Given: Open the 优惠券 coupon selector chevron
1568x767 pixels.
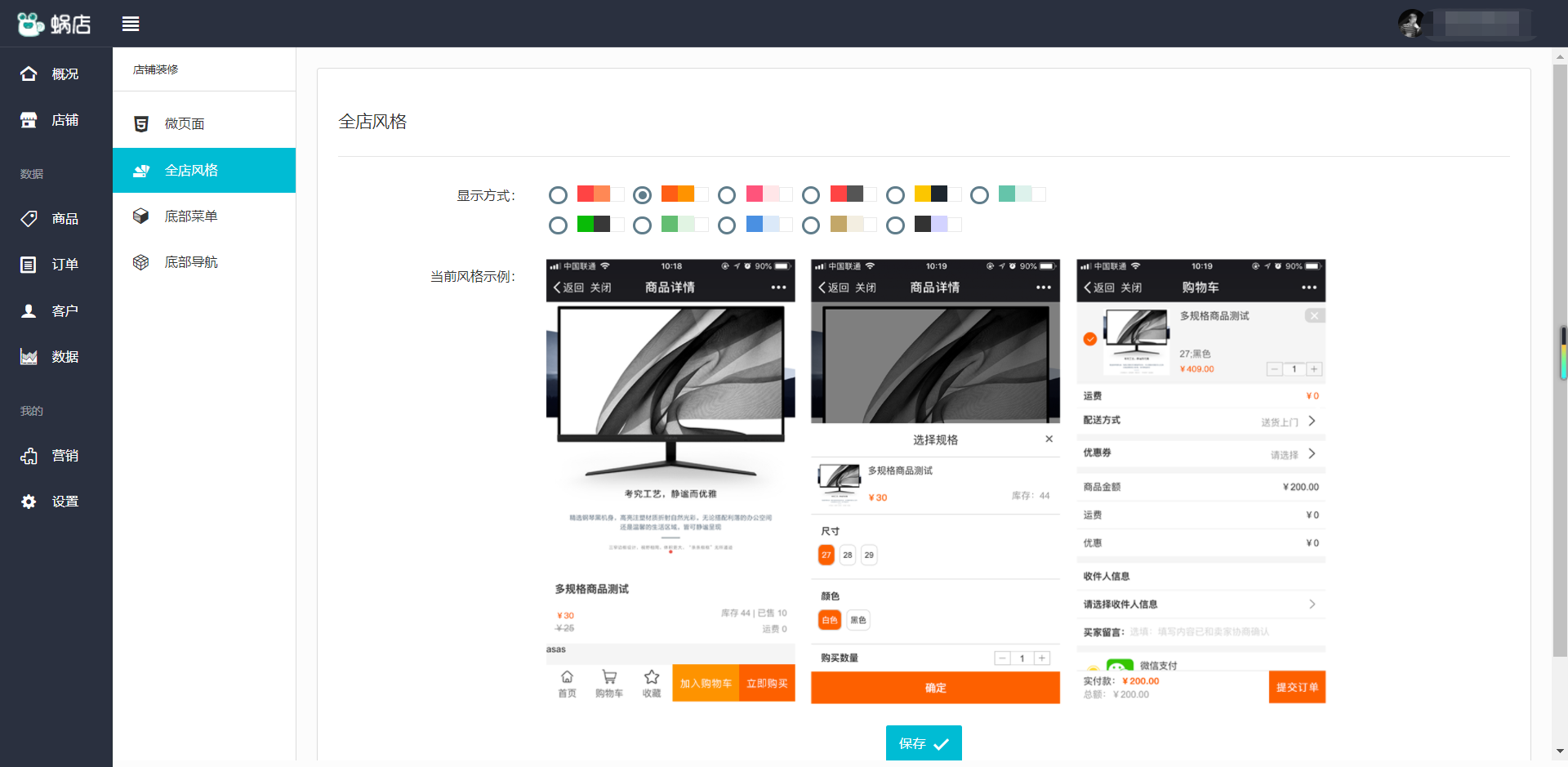Looking at the screenshot, I should pos(1312,453).
